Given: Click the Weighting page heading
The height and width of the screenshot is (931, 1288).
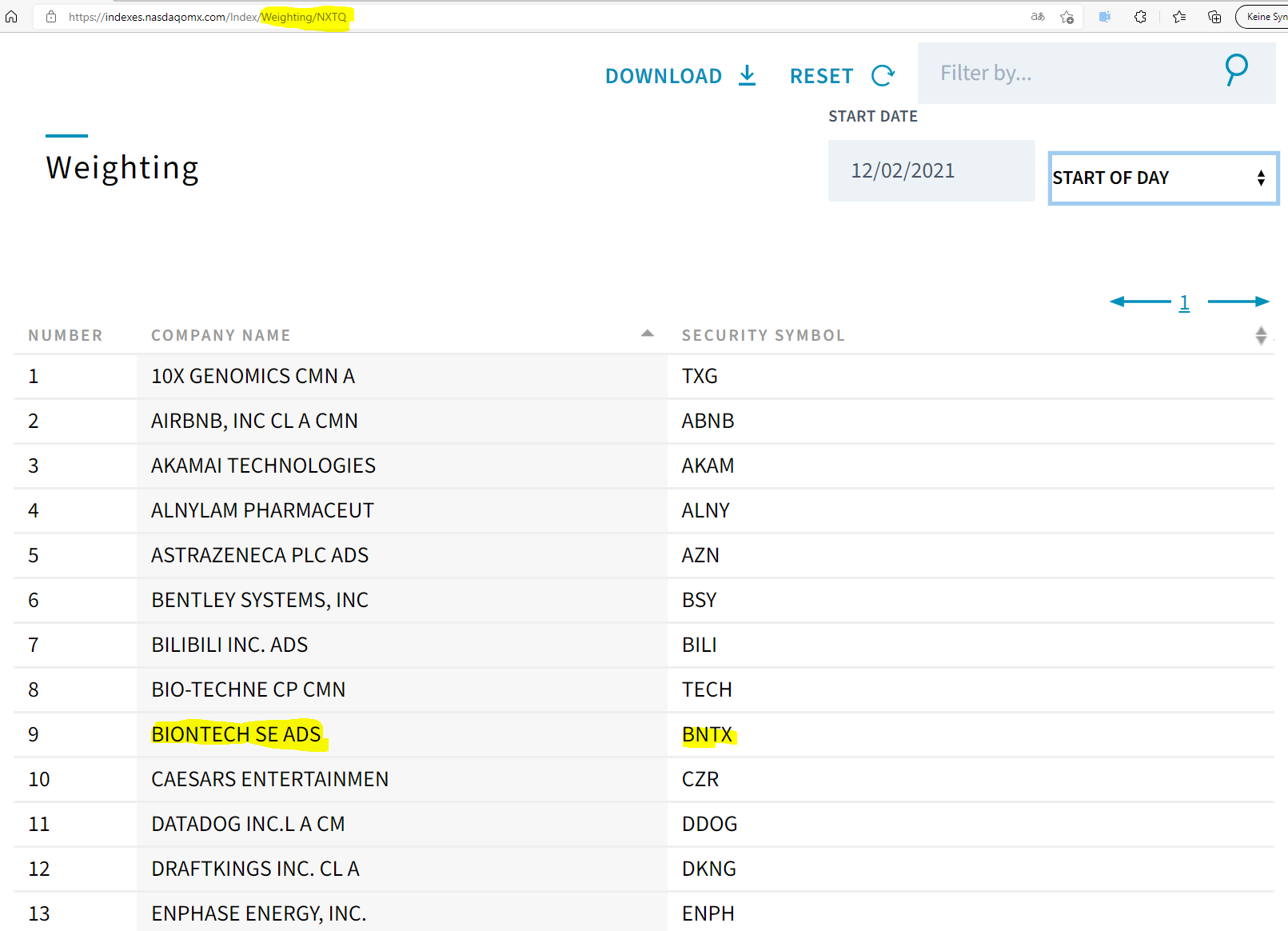Looking at the screenshot, I should click(x=122, y=168).
